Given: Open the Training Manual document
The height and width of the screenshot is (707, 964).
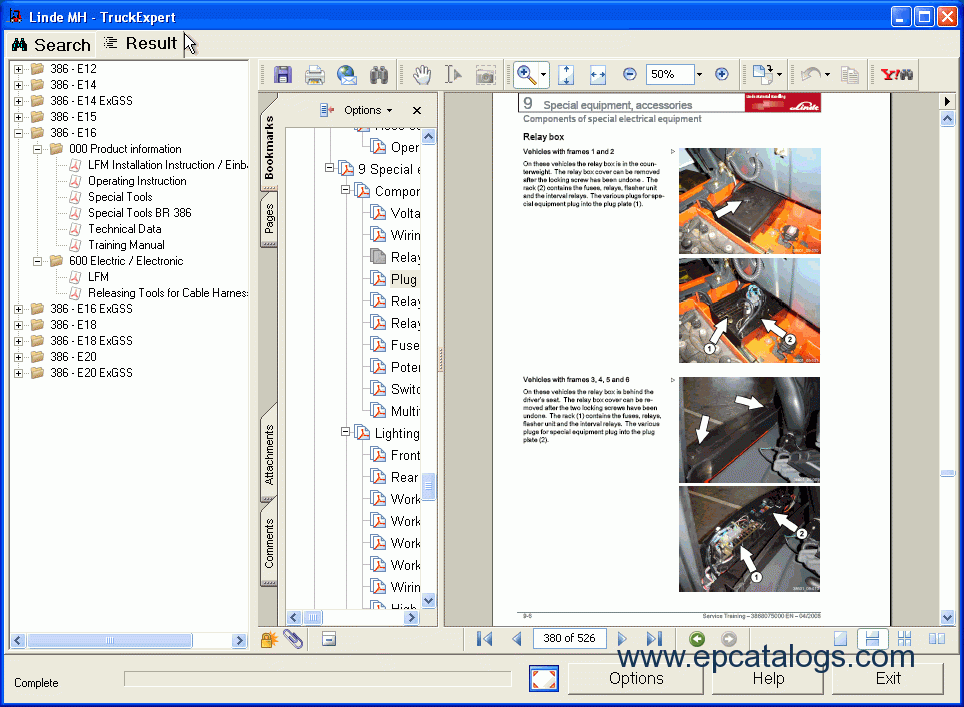Looking at the screenshot, I should click(126, 245).
